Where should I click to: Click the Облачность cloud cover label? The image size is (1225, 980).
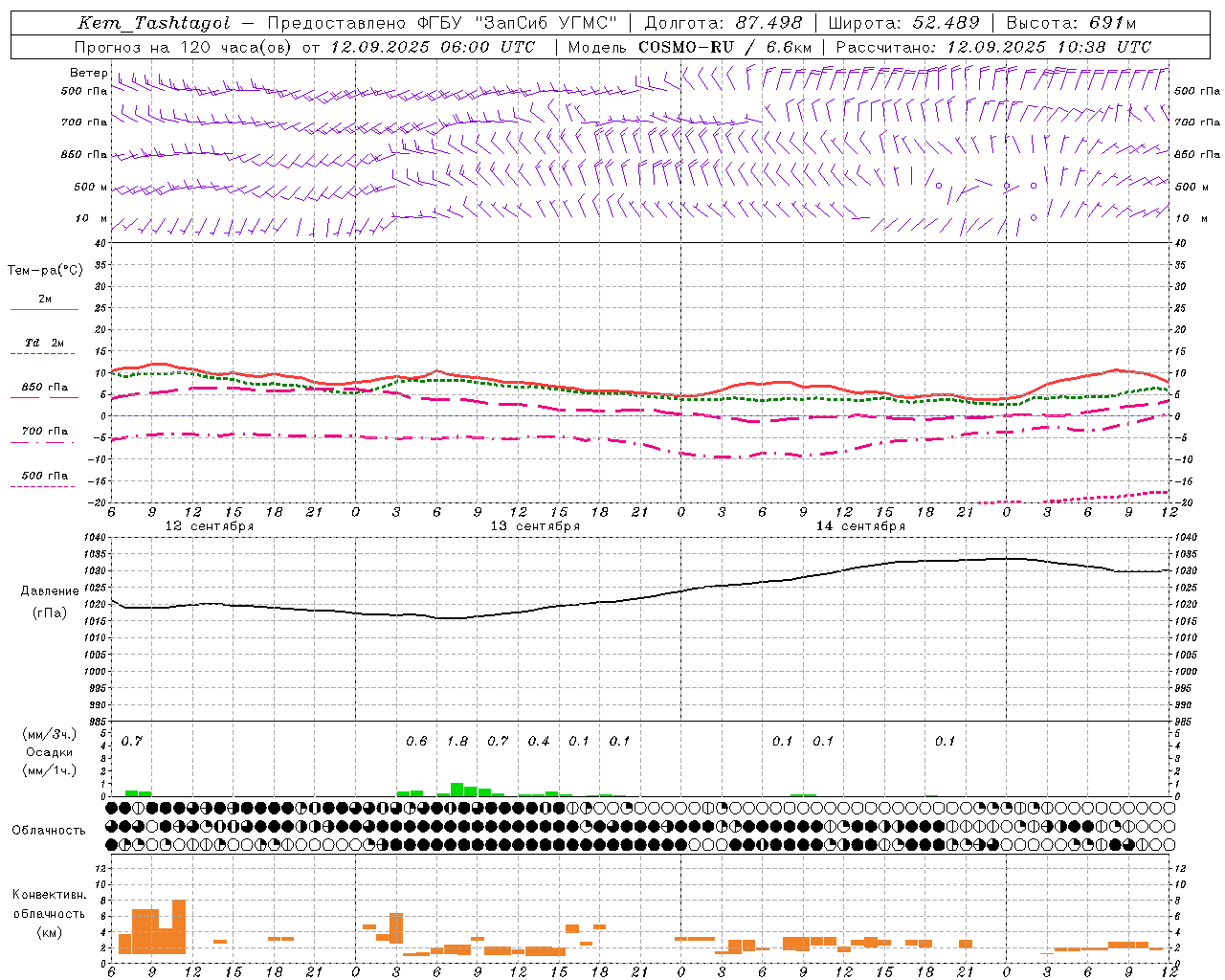(49, 830)
